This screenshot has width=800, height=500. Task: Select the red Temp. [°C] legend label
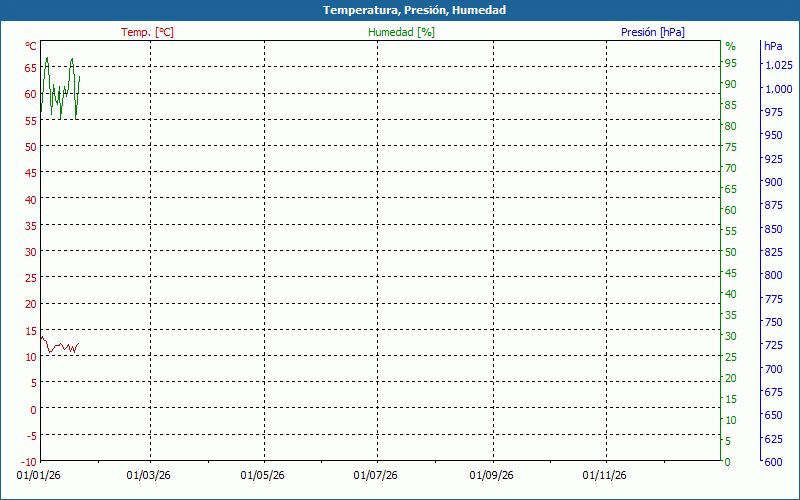click(147, 32)
